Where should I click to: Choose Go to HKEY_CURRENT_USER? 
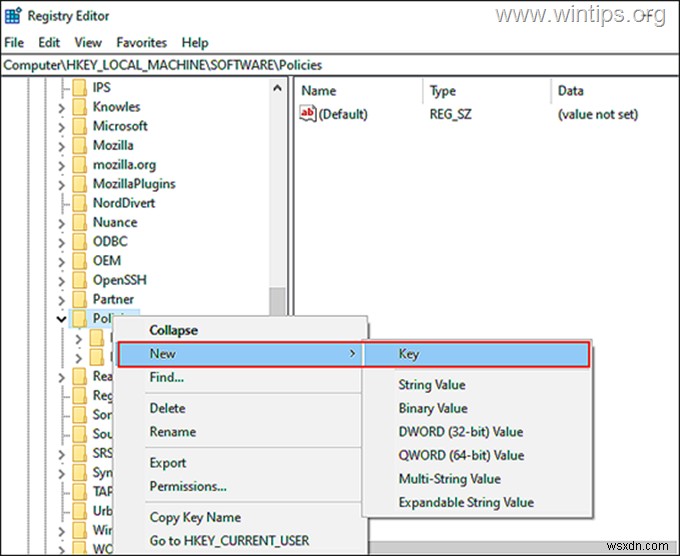tap(241, 540)
